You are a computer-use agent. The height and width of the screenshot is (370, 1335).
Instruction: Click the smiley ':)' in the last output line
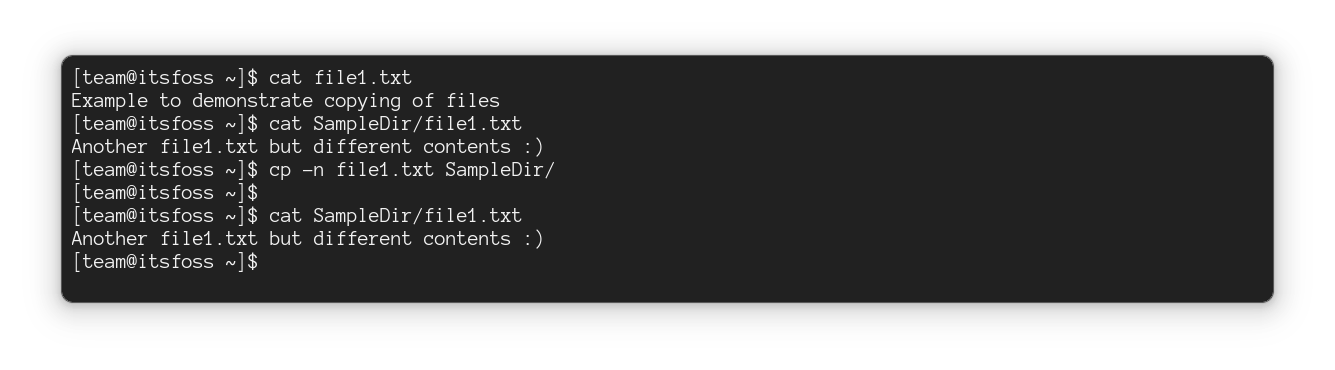coord(533,239)
